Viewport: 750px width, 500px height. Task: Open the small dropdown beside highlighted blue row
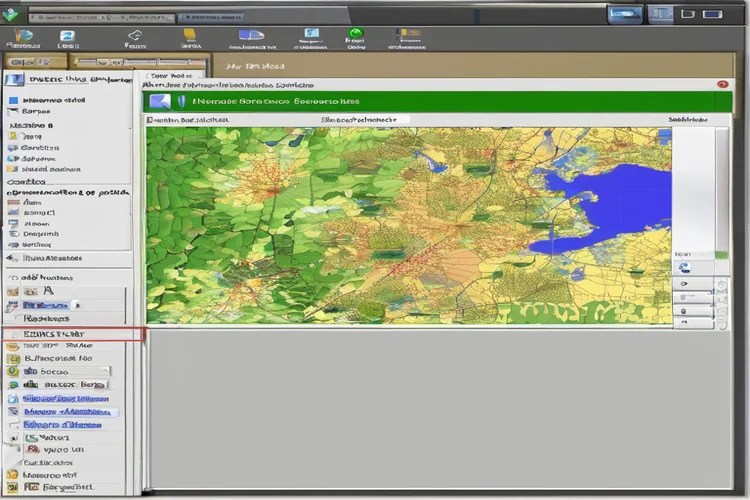coord(77,305)
